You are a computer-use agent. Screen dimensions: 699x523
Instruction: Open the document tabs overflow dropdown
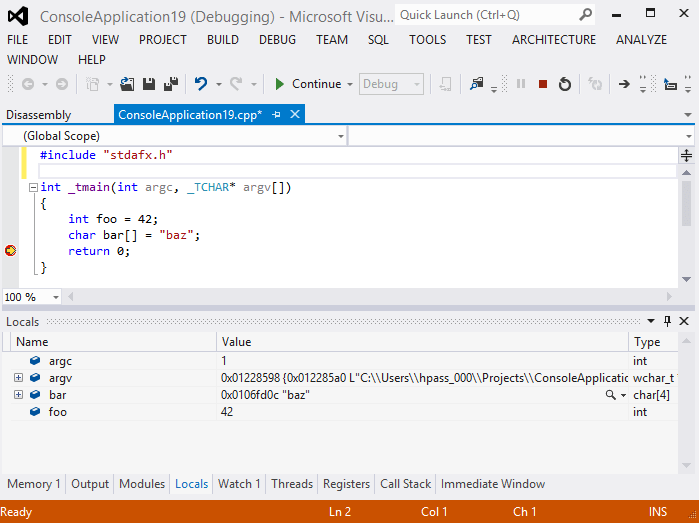(688, 115)
